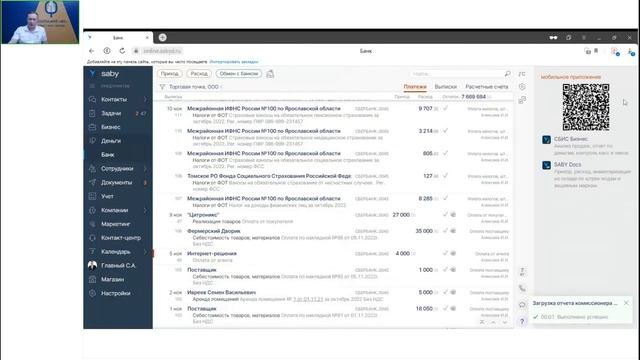Reload the page with the refresh icon
Screen dimensions: 640x360
click(x=122, y=51)
